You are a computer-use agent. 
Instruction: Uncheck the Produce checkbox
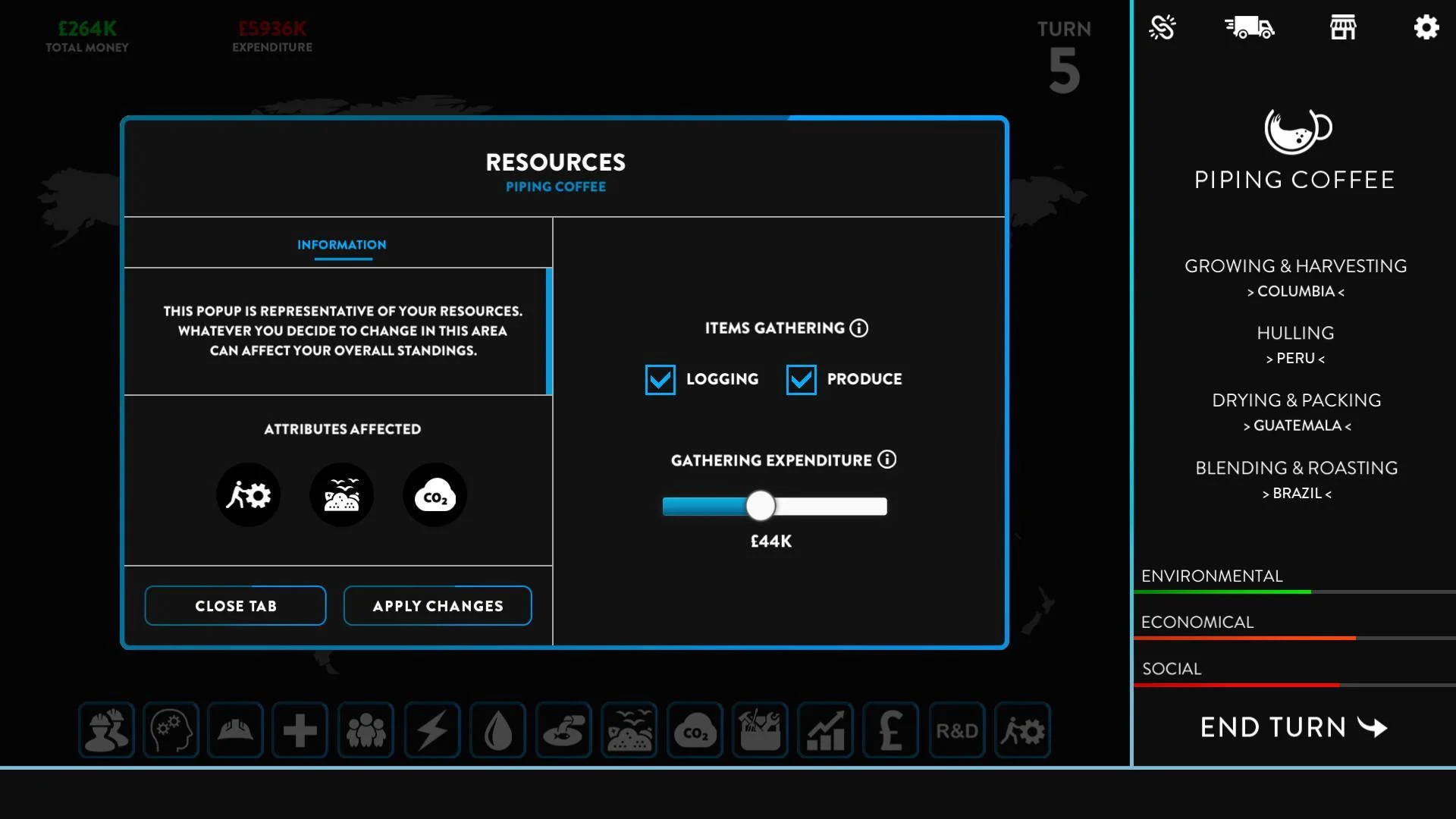point(801,379)
